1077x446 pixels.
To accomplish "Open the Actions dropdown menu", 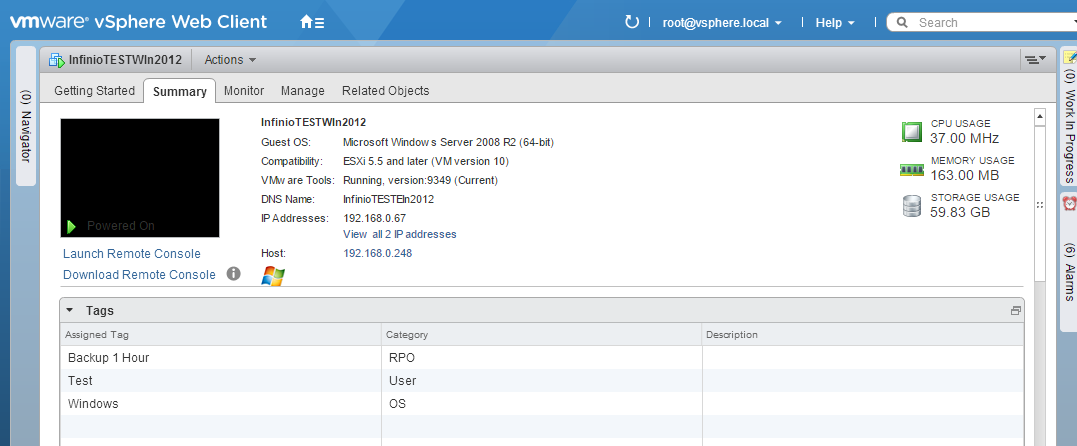I will pos(230,60).
